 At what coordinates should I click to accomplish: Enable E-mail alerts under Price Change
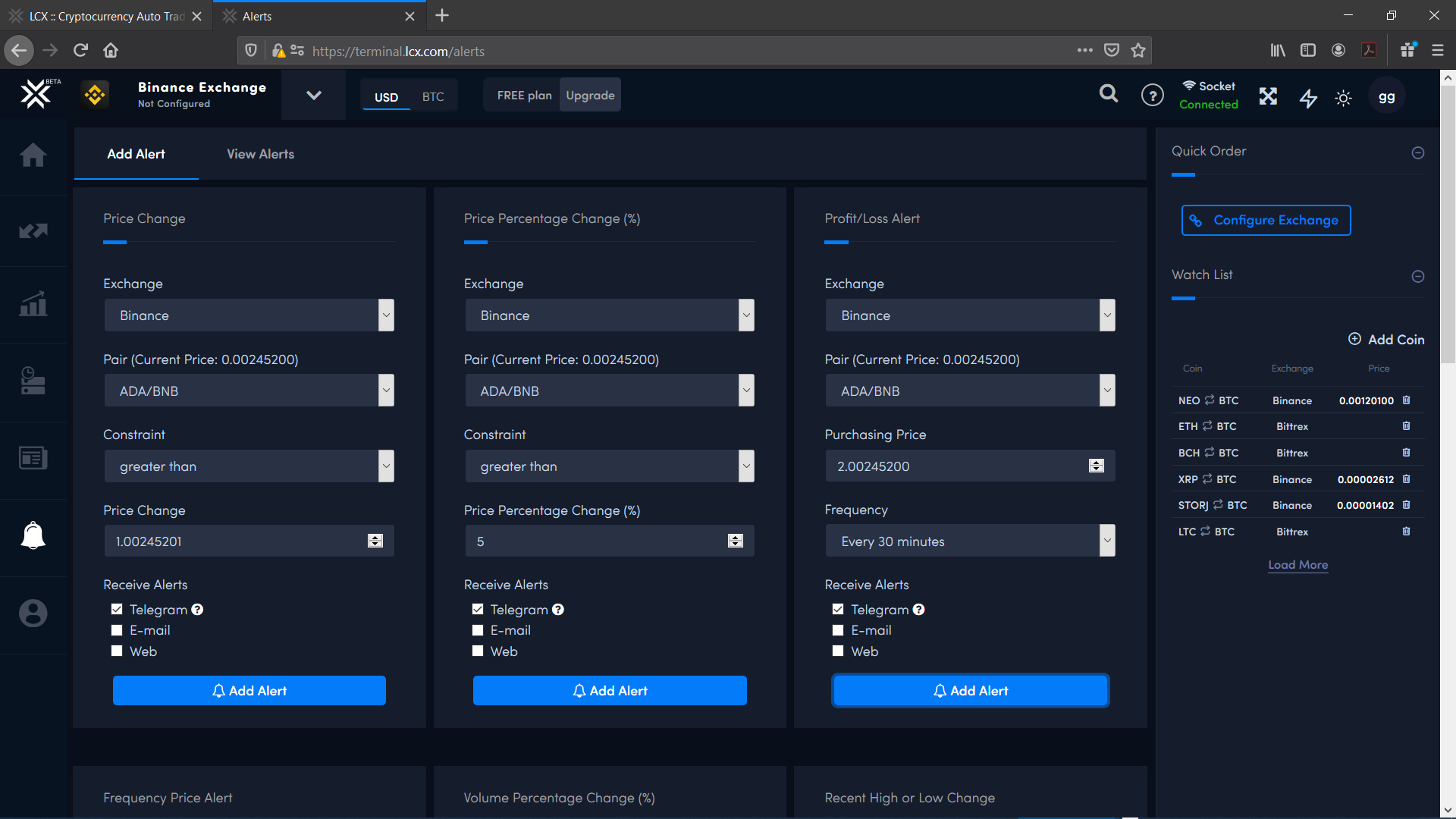(x=117, y=629)
